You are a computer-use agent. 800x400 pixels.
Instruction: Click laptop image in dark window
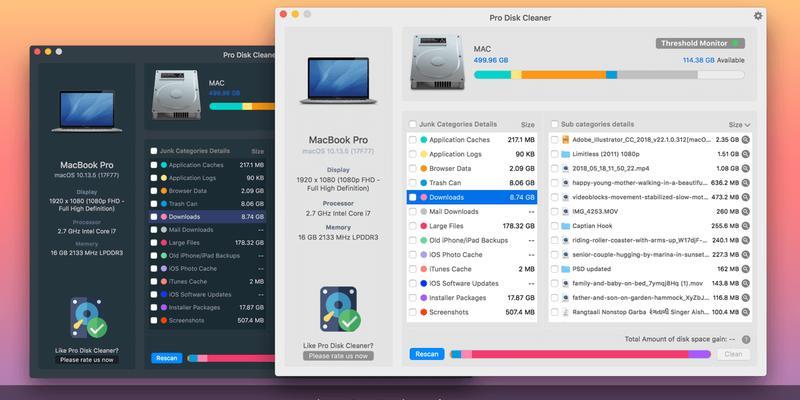(x=87, y=111)
